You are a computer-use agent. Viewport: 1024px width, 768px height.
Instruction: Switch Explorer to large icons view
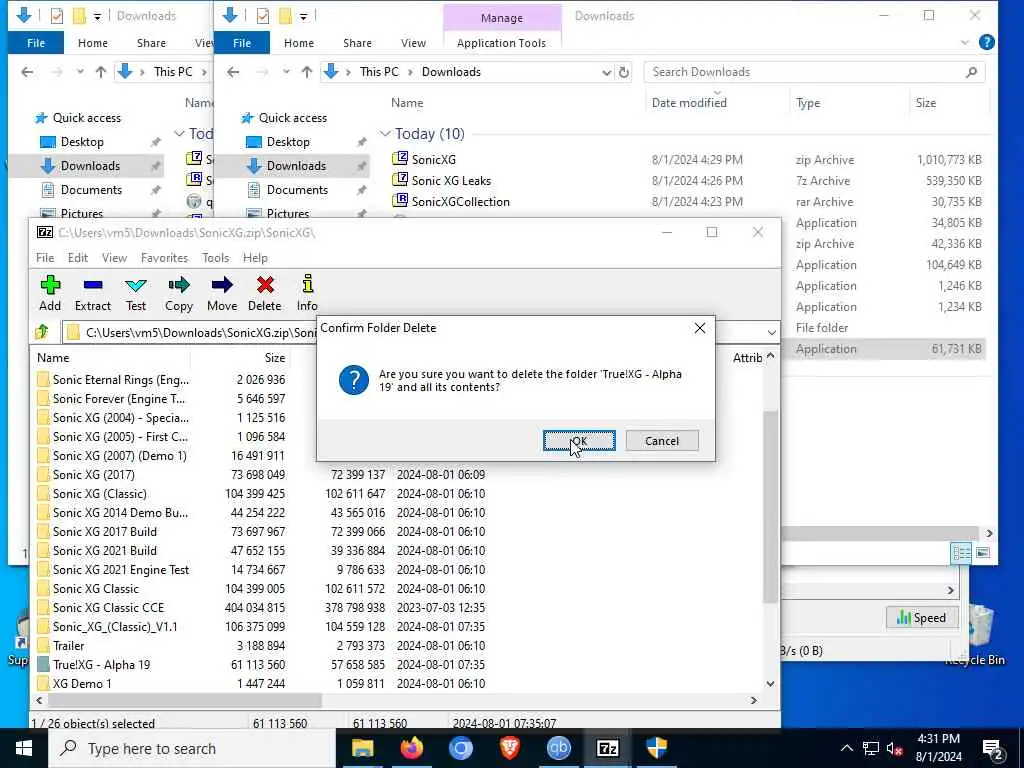coord(982,553)
